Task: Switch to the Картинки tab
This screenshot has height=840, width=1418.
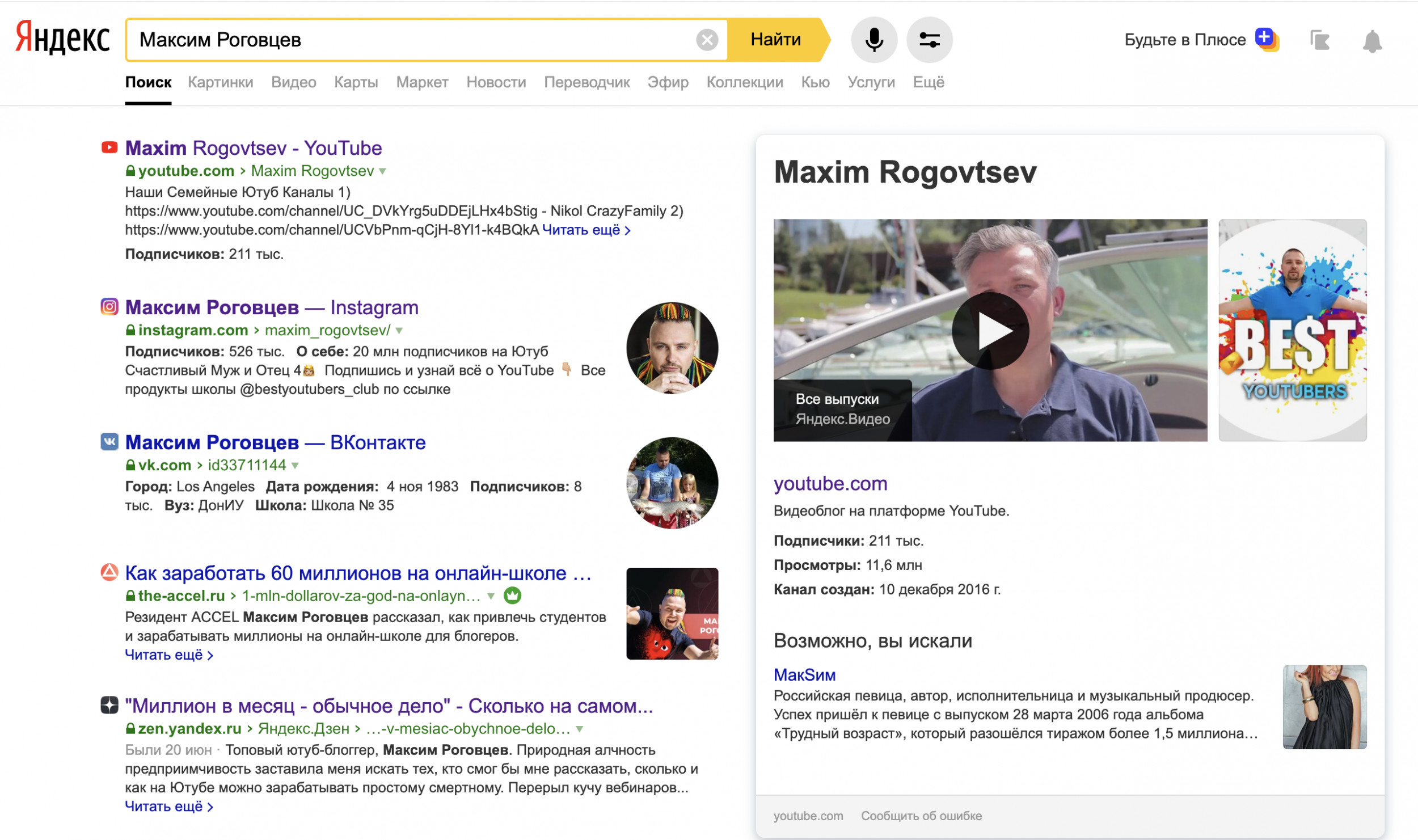Action: click(220, 82)
